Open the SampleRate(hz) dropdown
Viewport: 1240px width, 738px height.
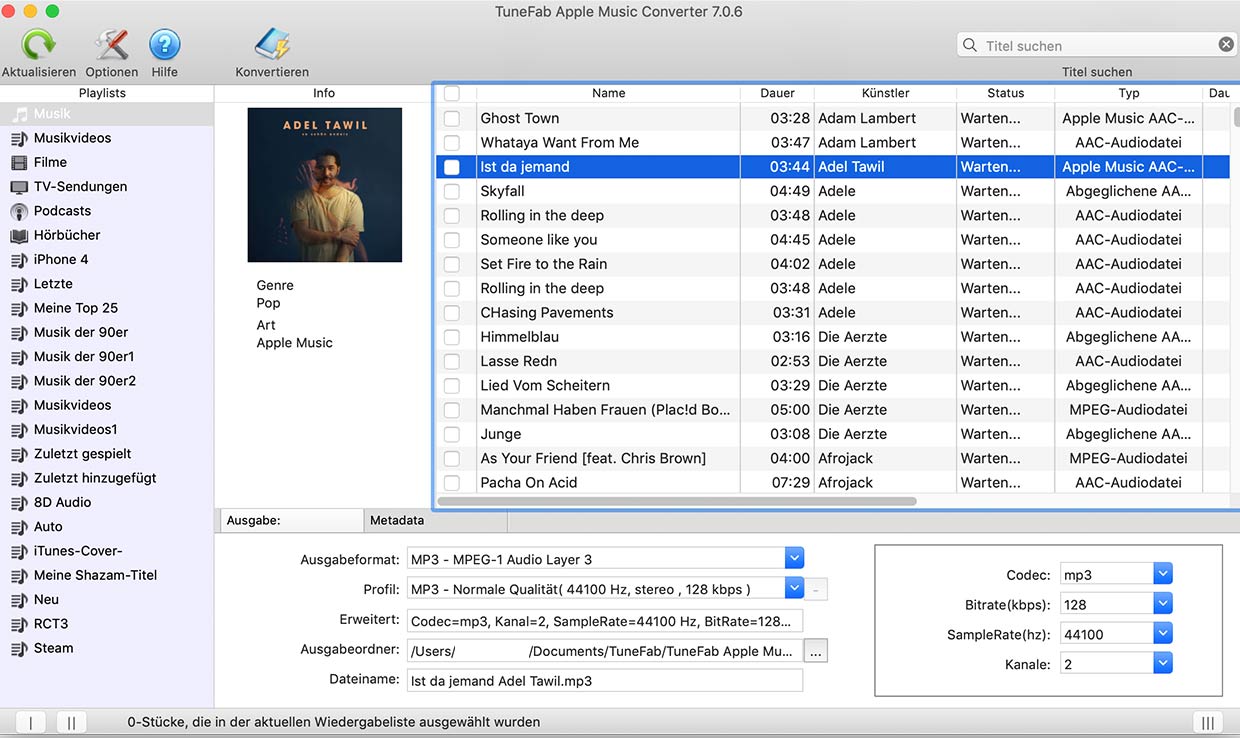1163,634
